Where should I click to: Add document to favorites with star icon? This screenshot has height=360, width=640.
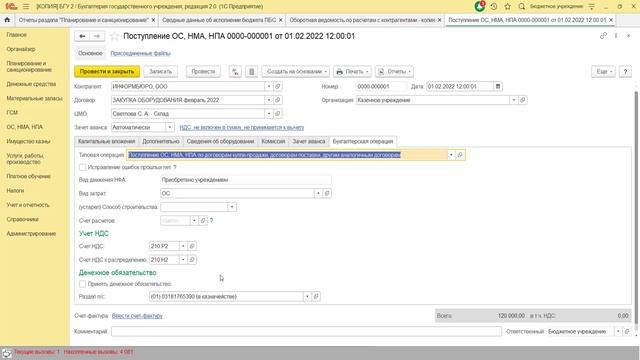(114, 36)
